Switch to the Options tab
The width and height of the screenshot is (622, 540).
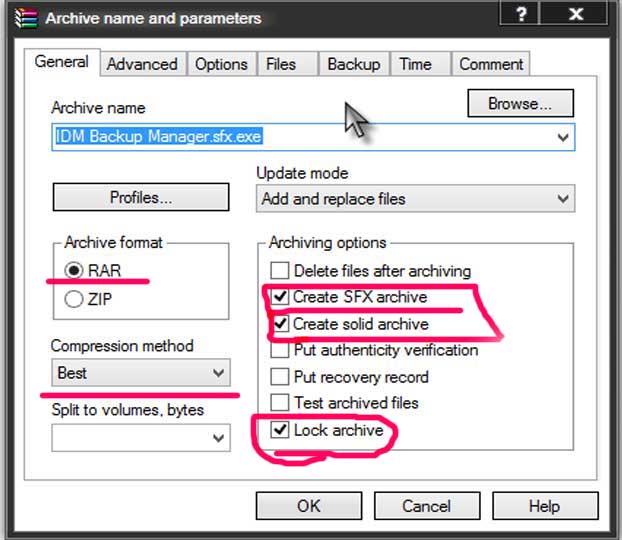221,64
